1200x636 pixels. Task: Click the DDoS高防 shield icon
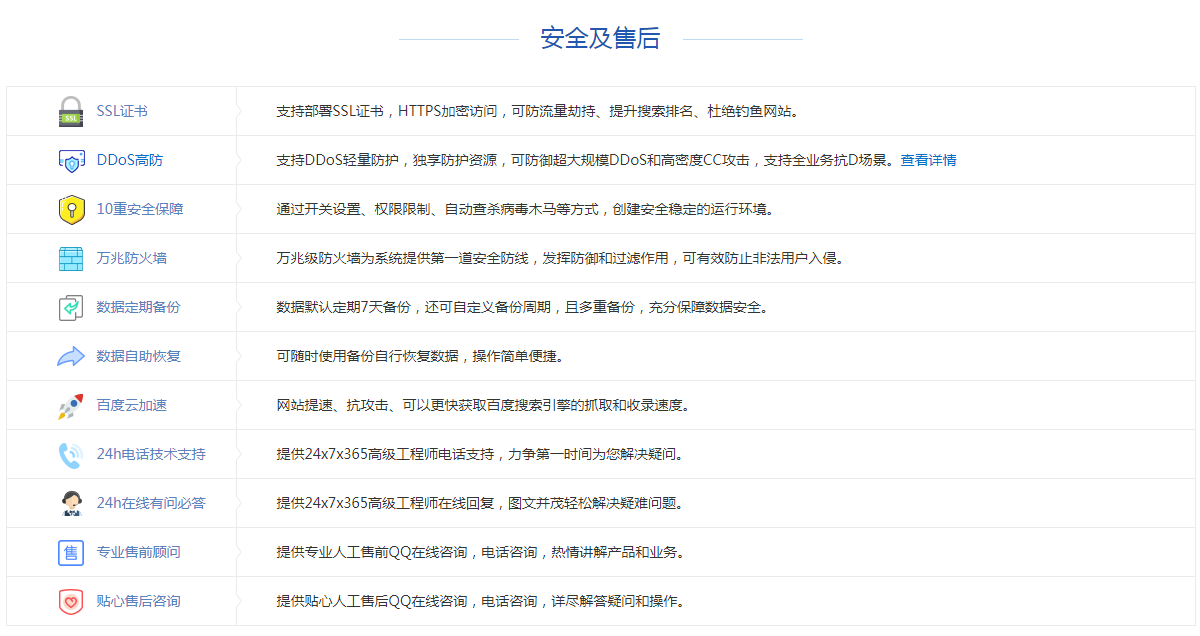[x=71, y=160]
